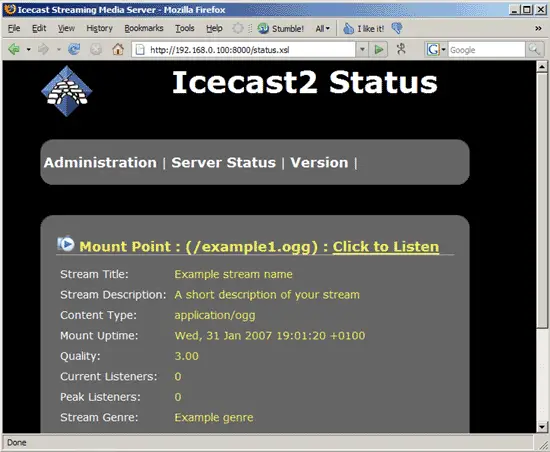The height and width of the screenshot is (452, 550).
Task: Click the Firefox icon in title bar
Action: [x=9, y=9]
